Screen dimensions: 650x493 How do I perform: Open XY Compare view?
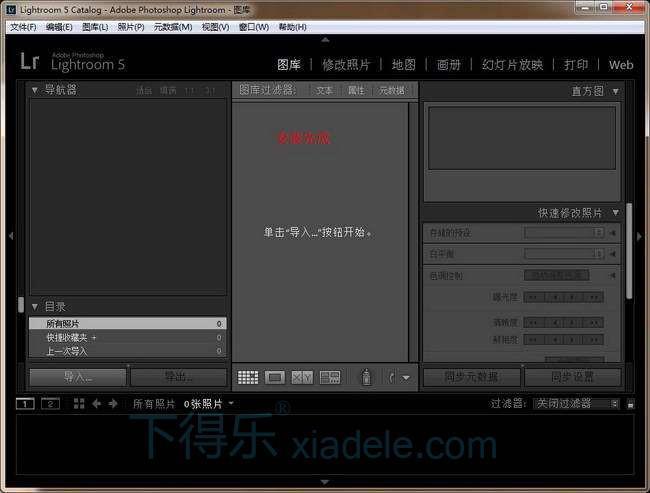(x=302, y=377)
